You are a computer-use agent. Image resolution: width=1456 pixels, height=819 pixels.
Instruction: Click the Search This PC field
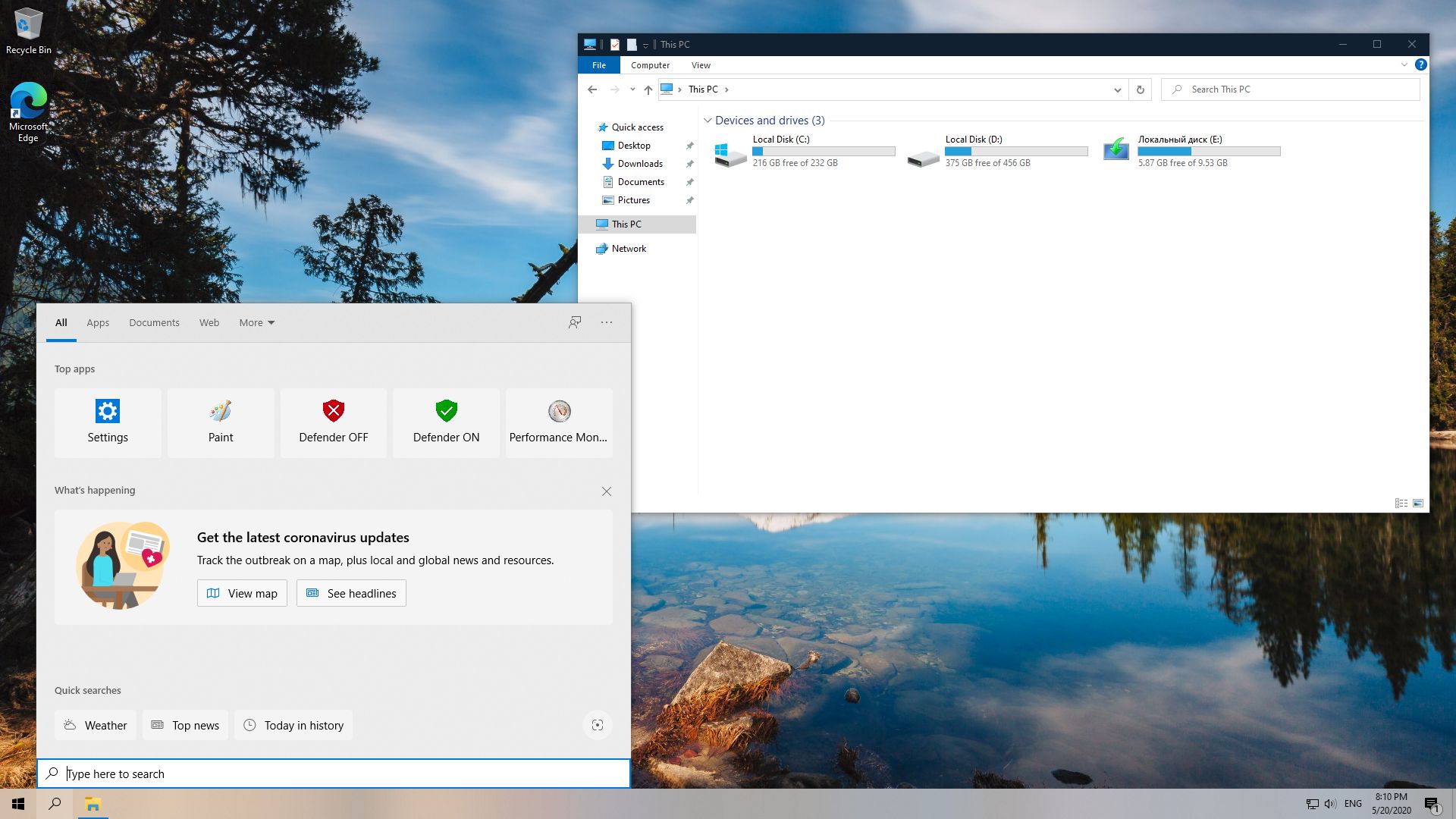pyautogui.click(x=1297, y=89)
